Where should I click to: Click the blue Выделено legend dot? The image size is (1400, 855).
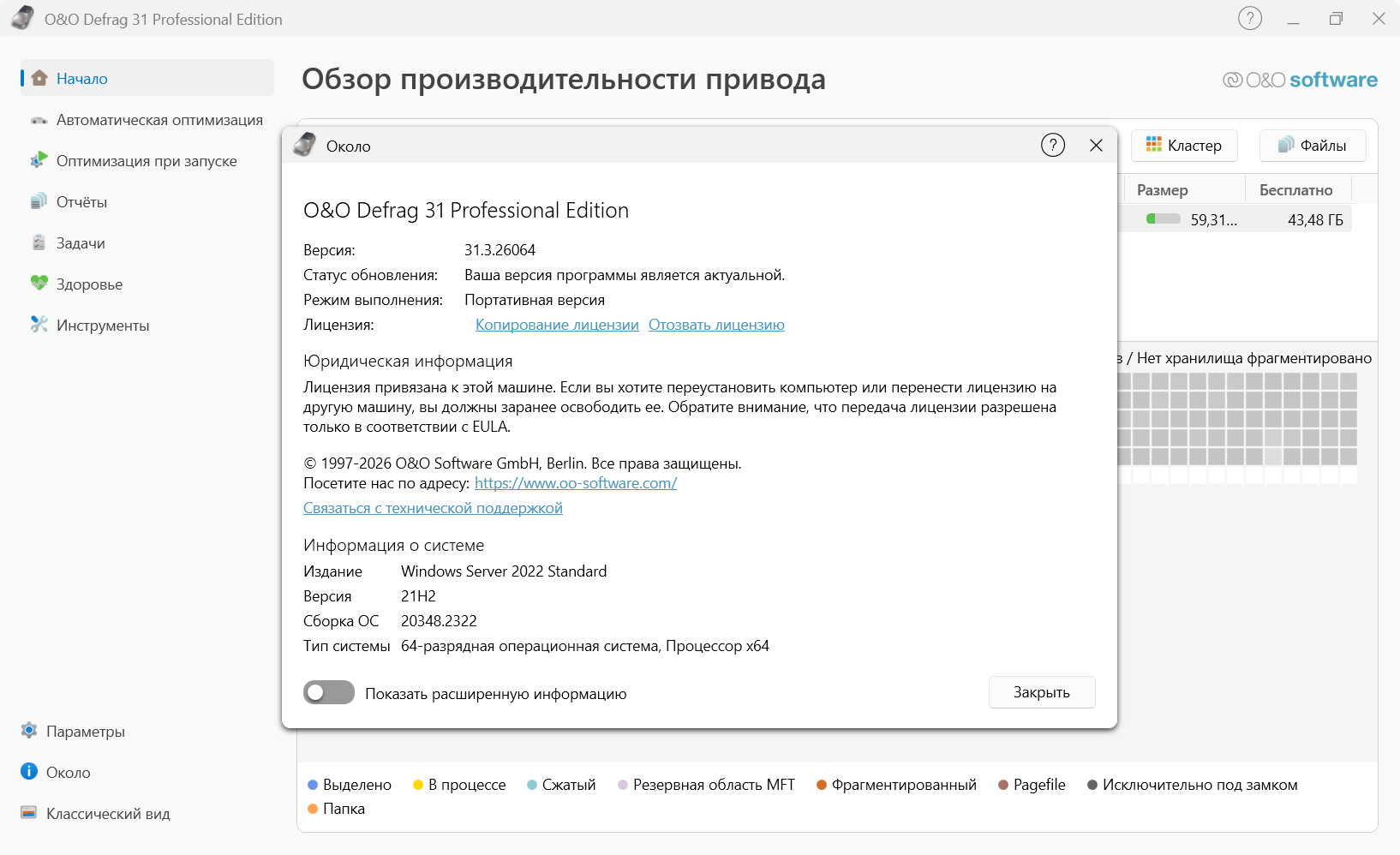[313, 785]
